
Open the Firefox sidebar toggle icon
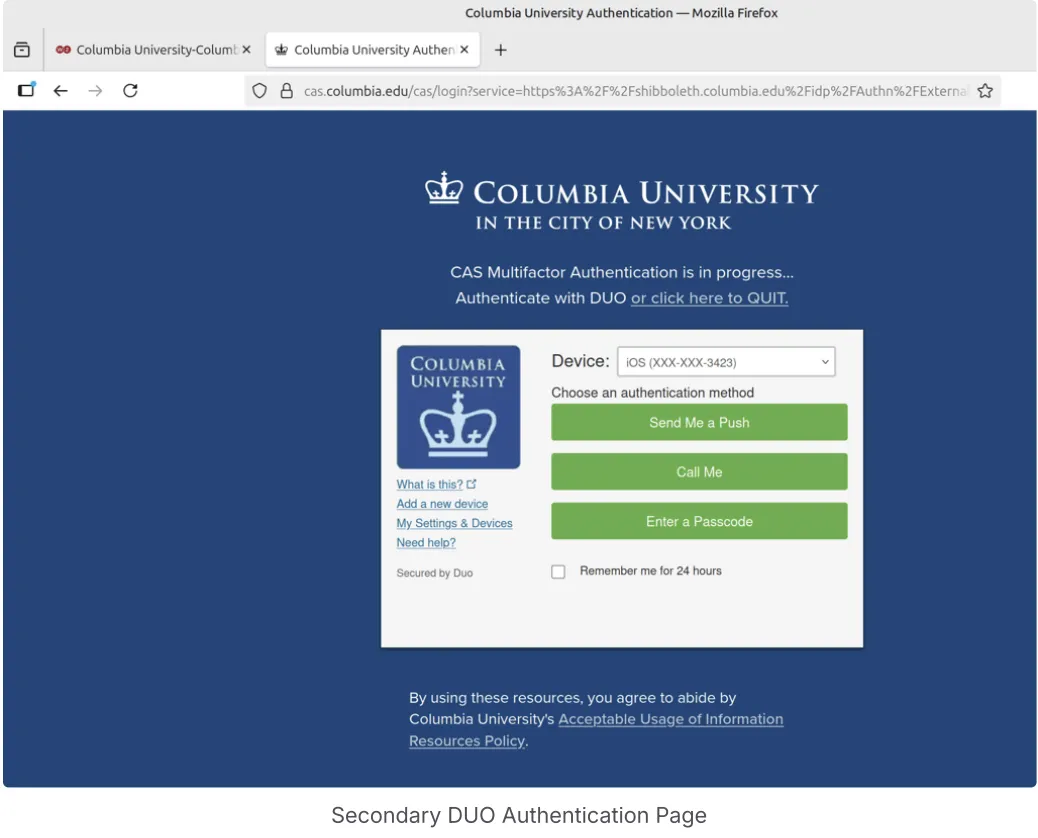click(26, 90)
